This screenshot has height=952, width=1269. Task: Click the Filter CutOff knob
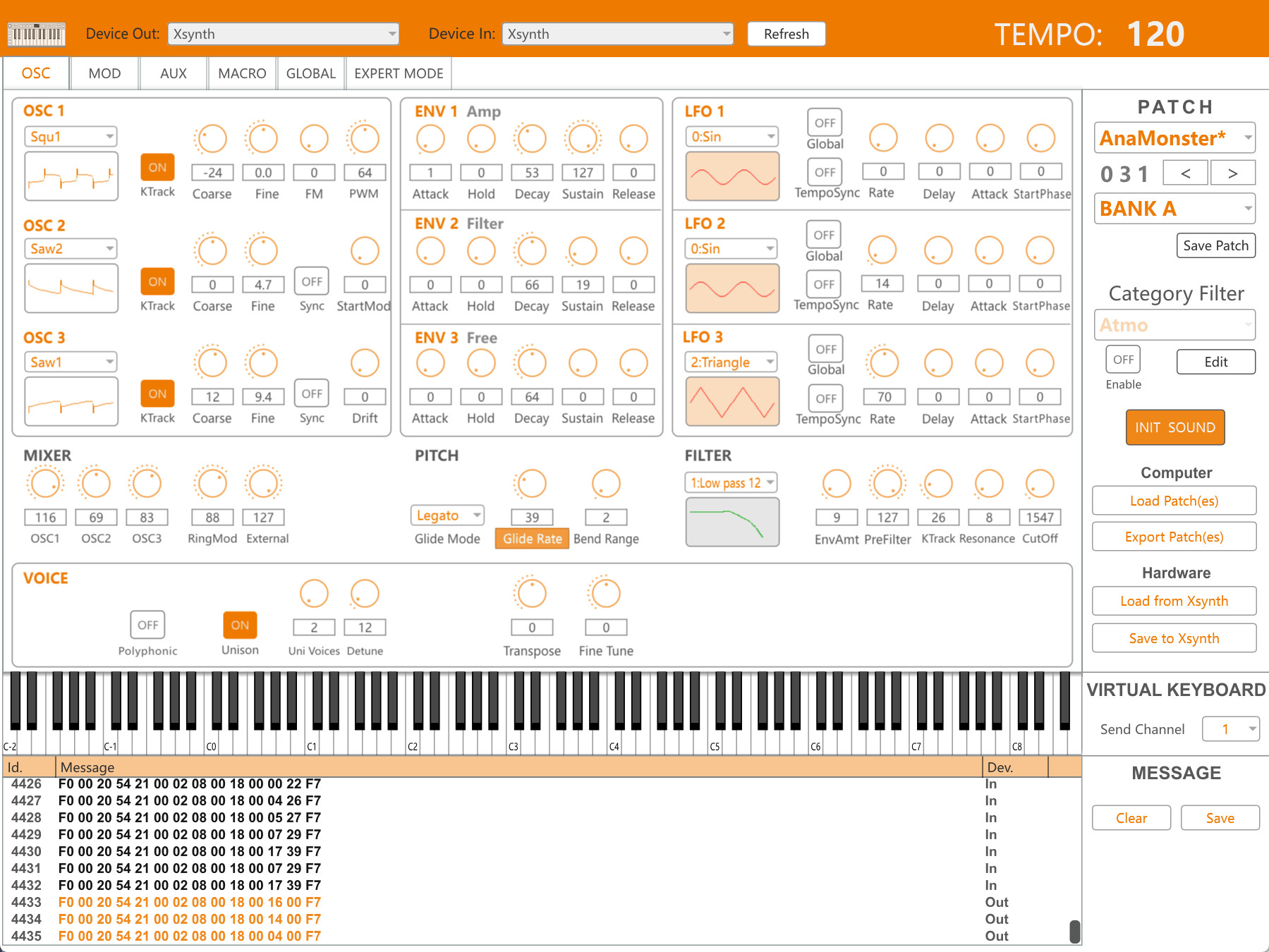coord(1040,484)
